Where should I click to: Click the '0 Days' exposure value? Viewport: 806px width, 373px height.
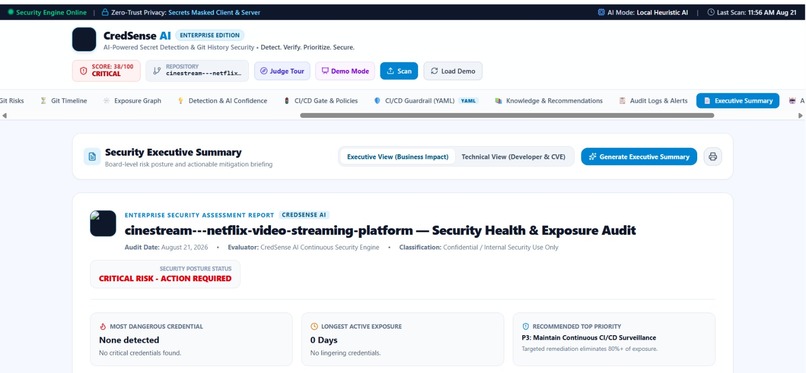point(324,340)
